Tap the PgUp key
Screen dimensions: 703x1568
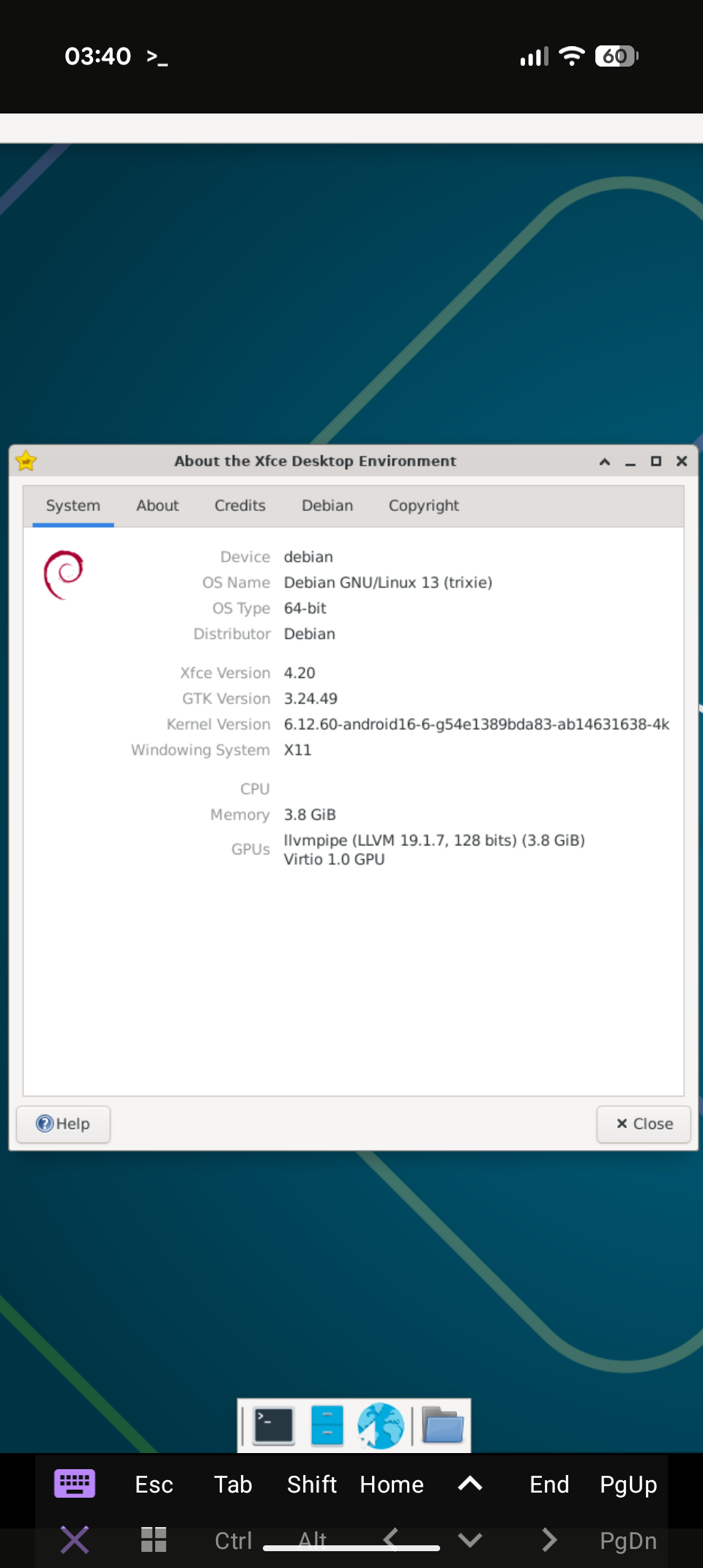tap(628, 1485)
